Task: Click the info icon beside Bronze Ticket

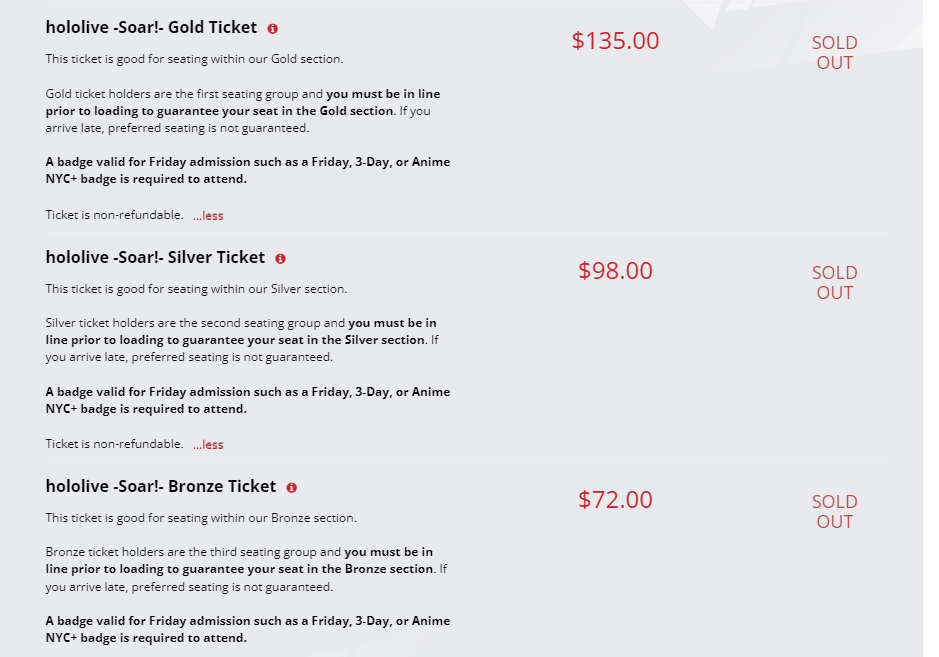Action: tap(291, 488)
